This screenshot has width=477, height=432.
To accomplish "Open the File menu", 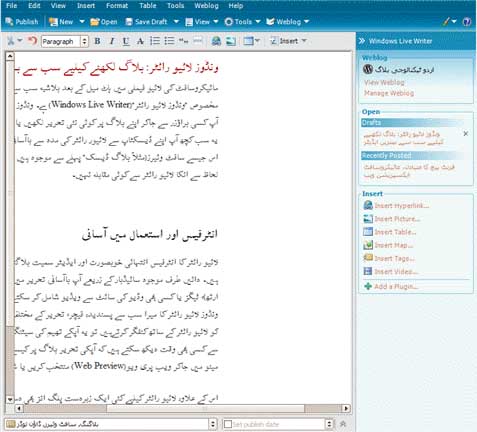I will (x=11, y=6).
